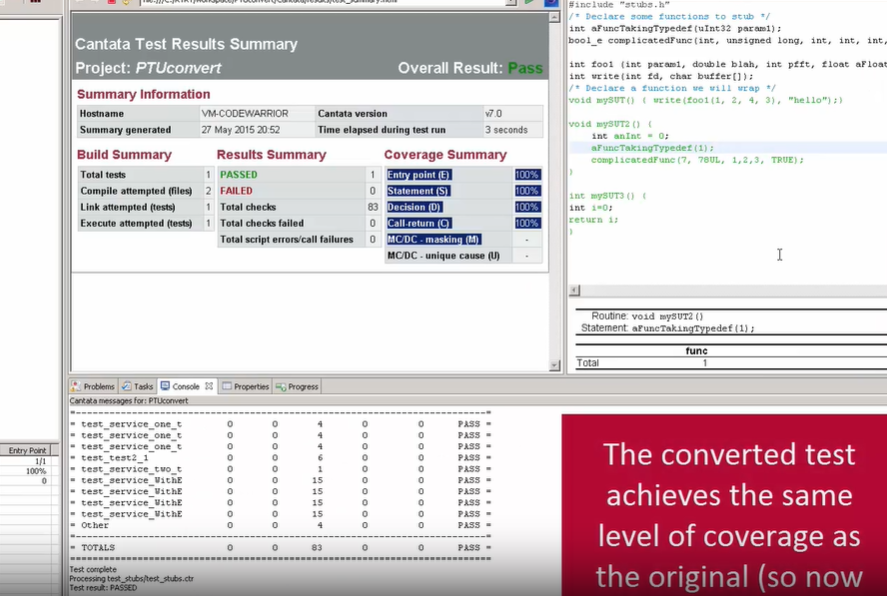Screen dimensions: 887x596
Task: Click the 27 May 2015 20:52 timestamp
Action: pos(240,130)
